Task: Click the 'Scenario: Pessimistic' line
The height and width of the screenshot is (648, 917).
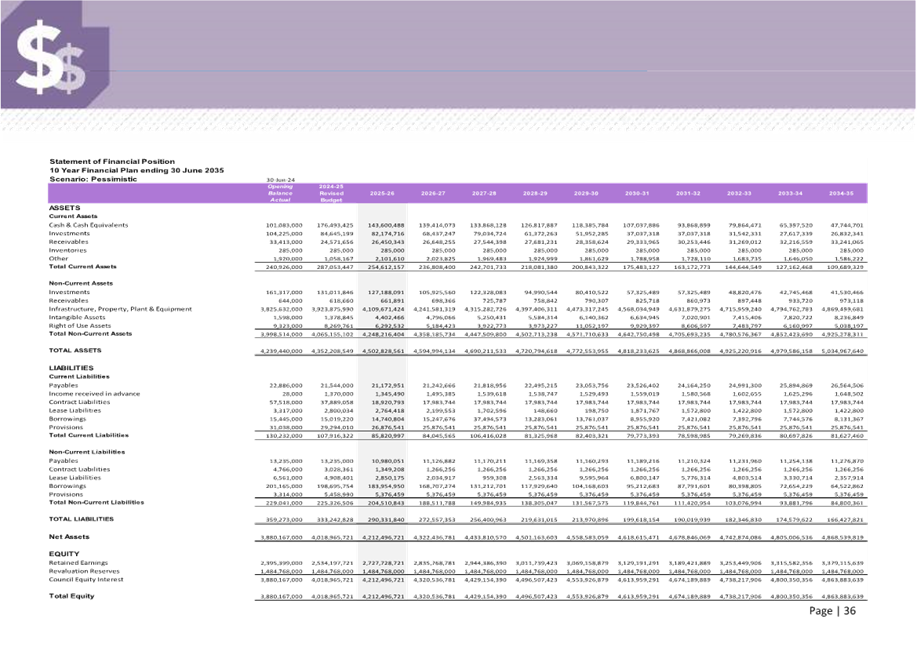Action: (x=93, y=179)
